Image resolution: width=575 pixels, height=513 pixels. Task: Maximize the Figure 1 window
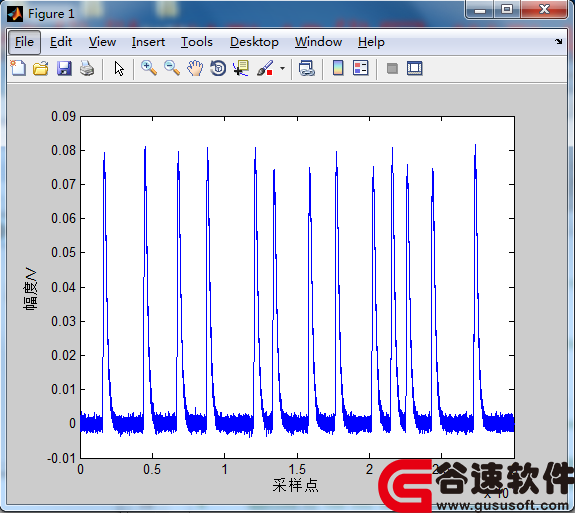(507, 9)
